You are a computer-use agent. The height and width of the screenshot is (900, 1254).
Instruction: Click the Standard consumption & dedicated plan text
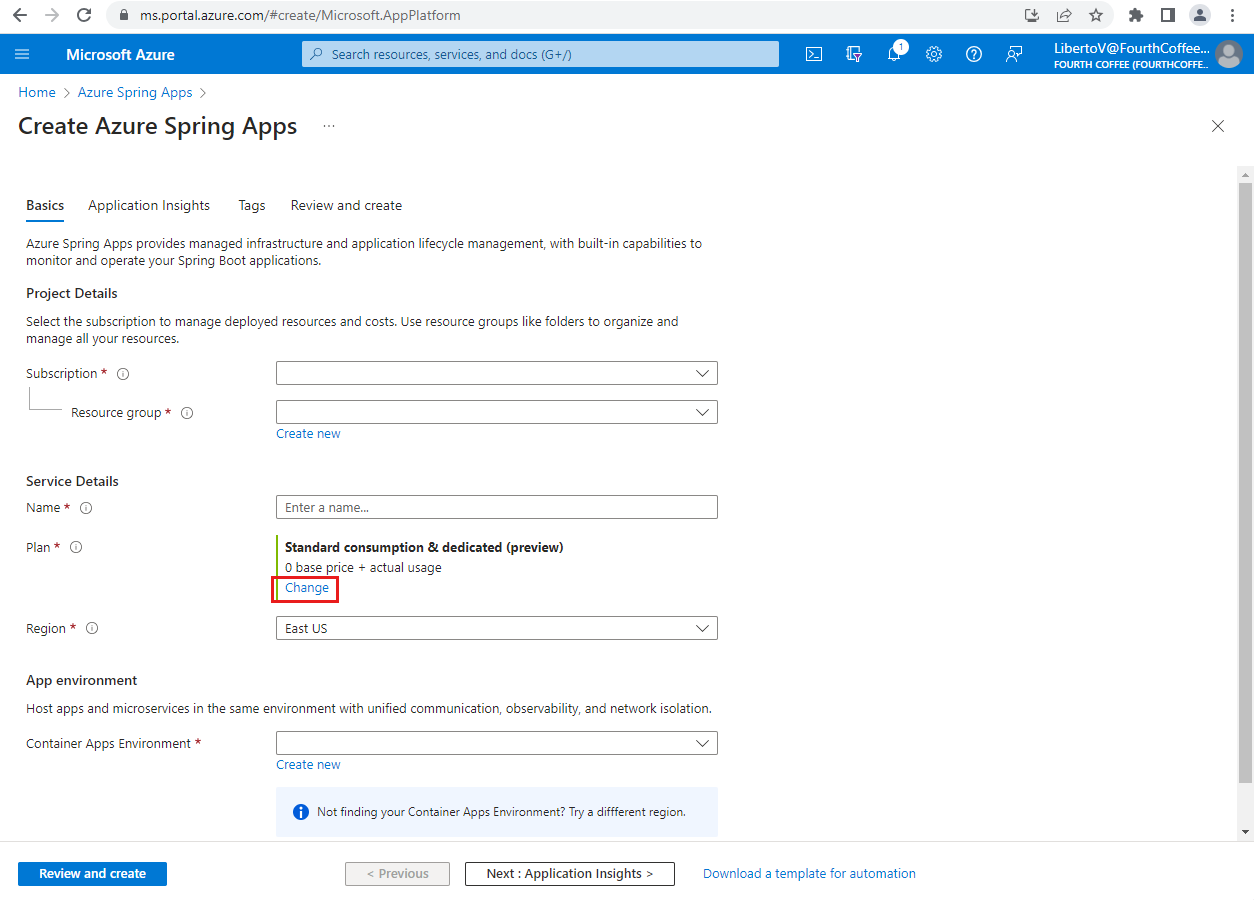pos(424,547)
